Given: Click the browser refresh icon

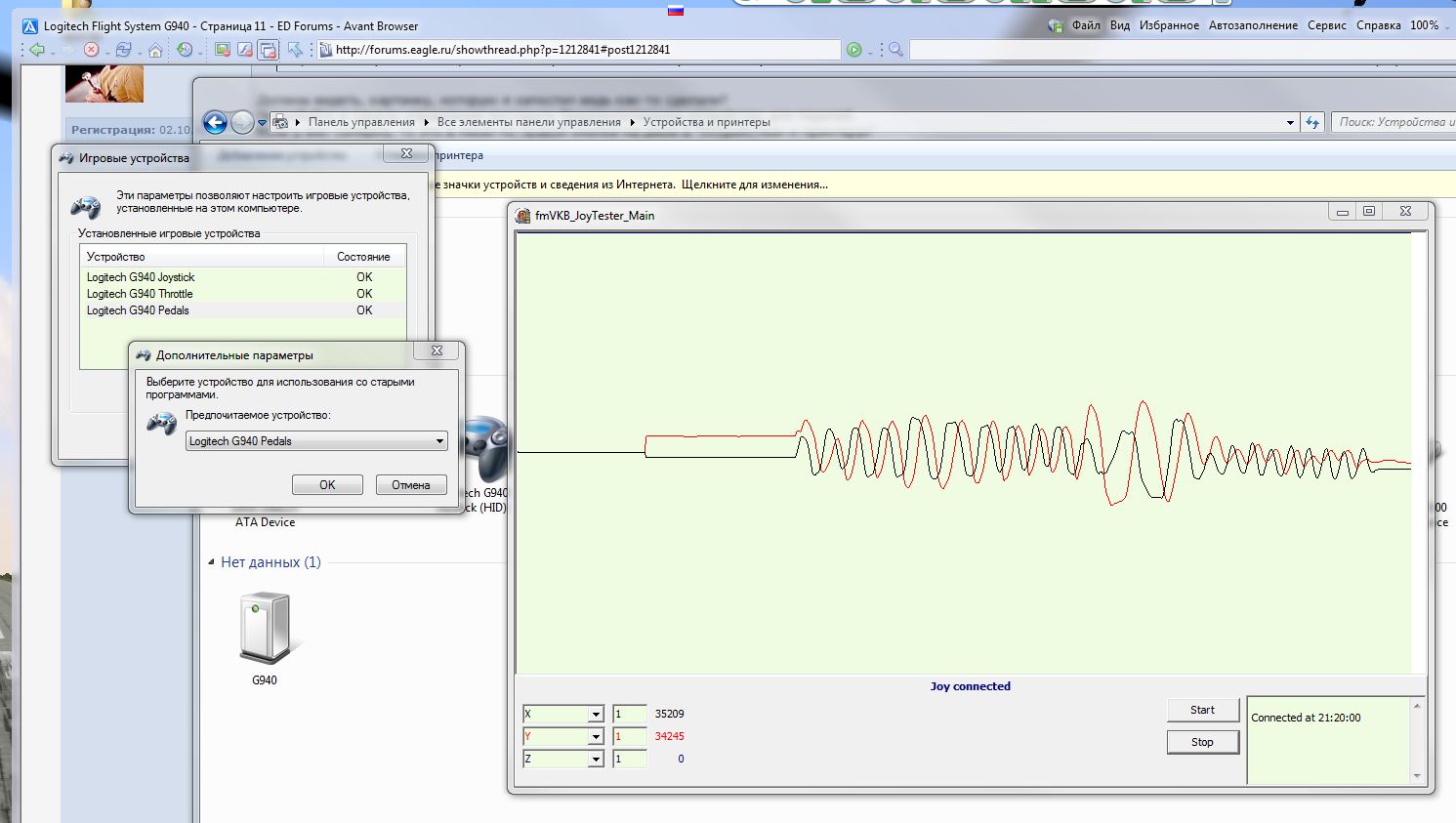Looking at the screenshot, I should pyautogui.click(x=123, y=50).
